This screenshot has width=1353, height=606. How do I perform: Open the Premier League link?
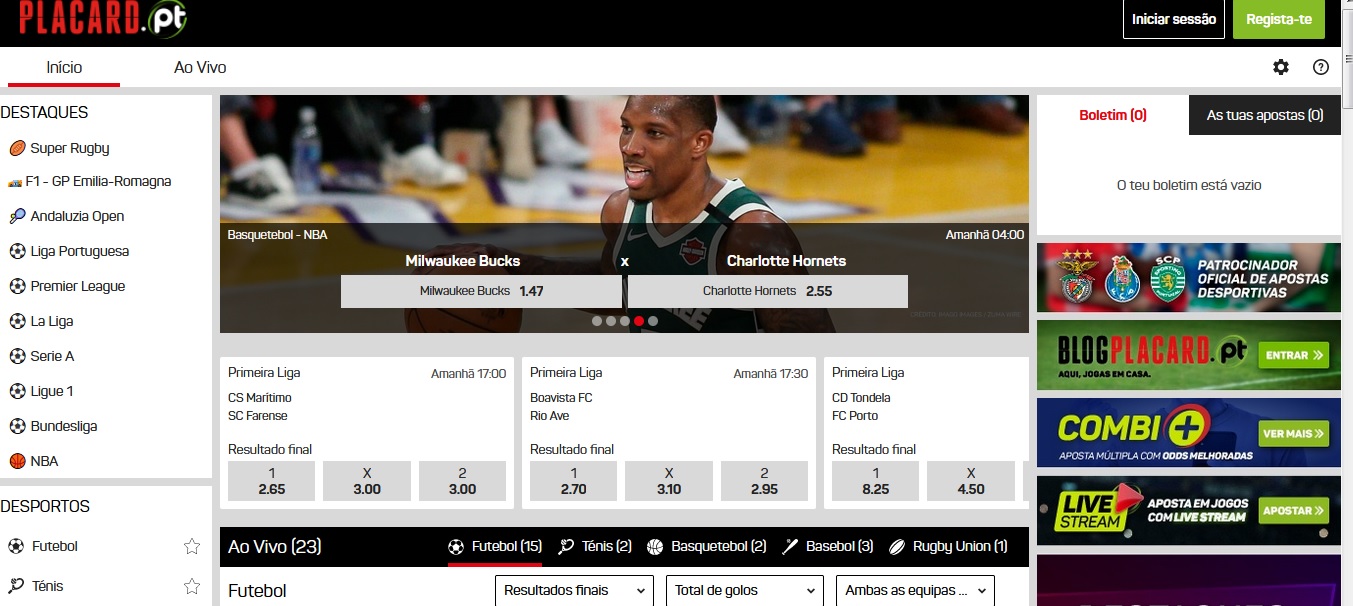point(78,286)
